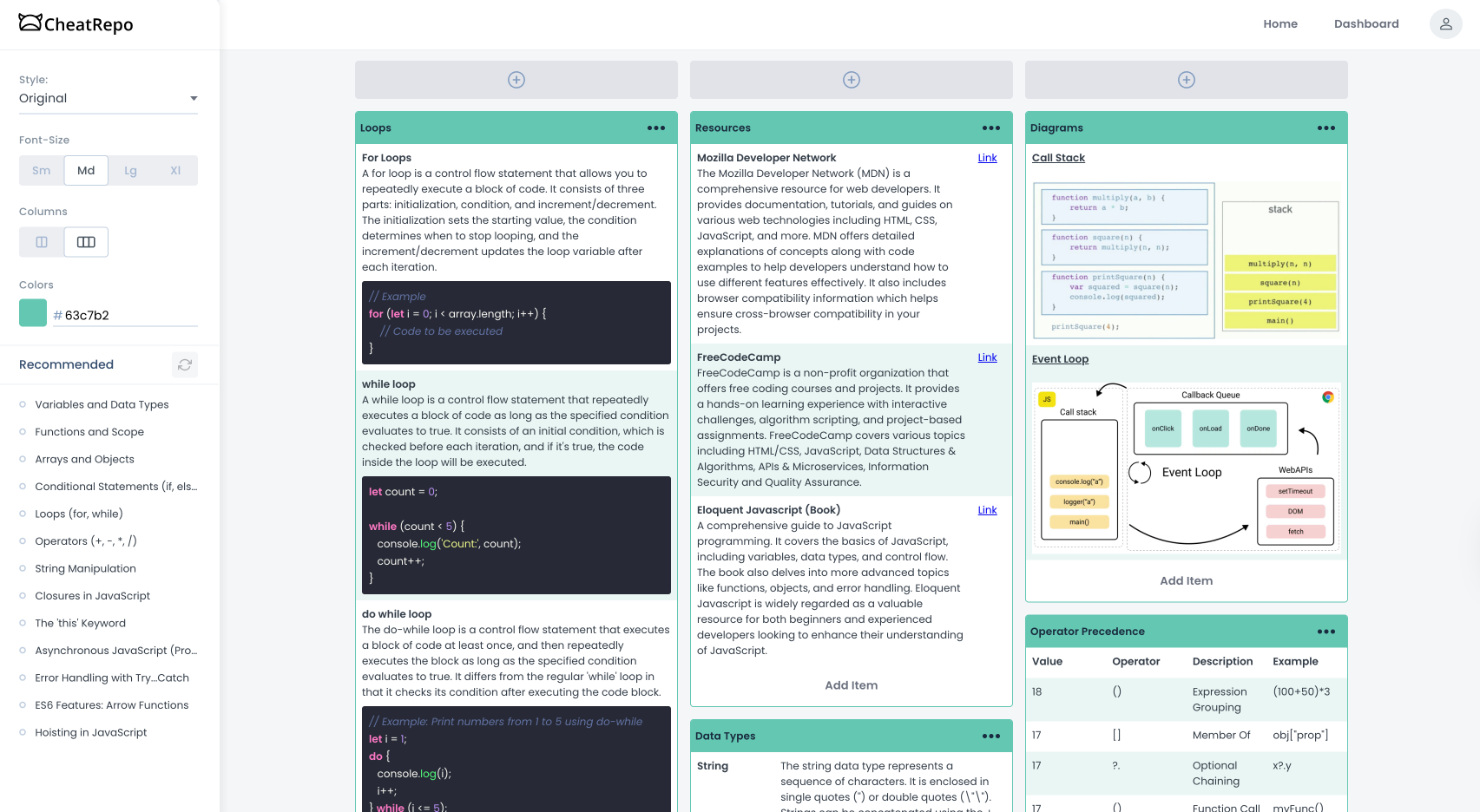Image resolution: width=1480 pixels, height=812 pixels.
Task: Select the Sm font size
Action: pos(41,170)
